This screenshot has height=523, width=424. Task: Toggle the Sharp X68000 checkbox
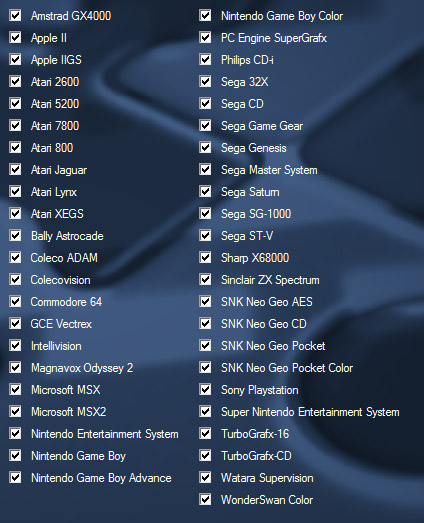[205, 257]
